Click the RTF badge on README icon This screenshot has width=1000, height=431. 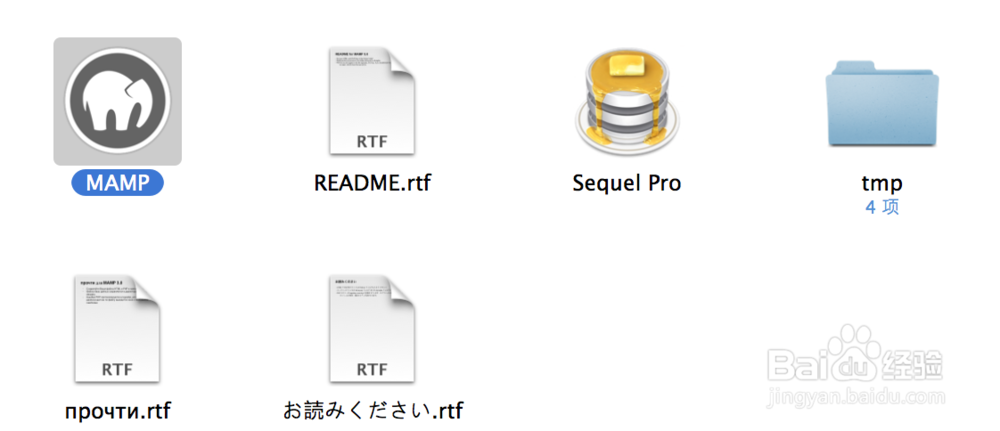pyautogui.click(x=372, y=141)
